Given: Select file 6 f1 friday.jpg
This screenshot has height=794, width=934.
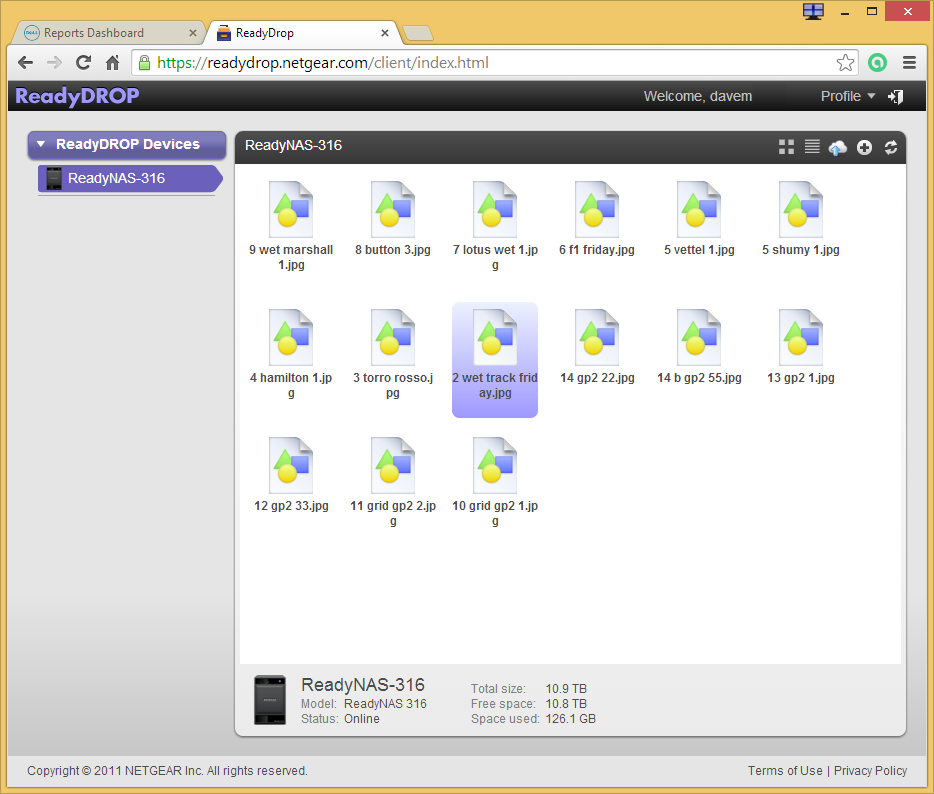Looking at the screenshot, I should [597, 219].
